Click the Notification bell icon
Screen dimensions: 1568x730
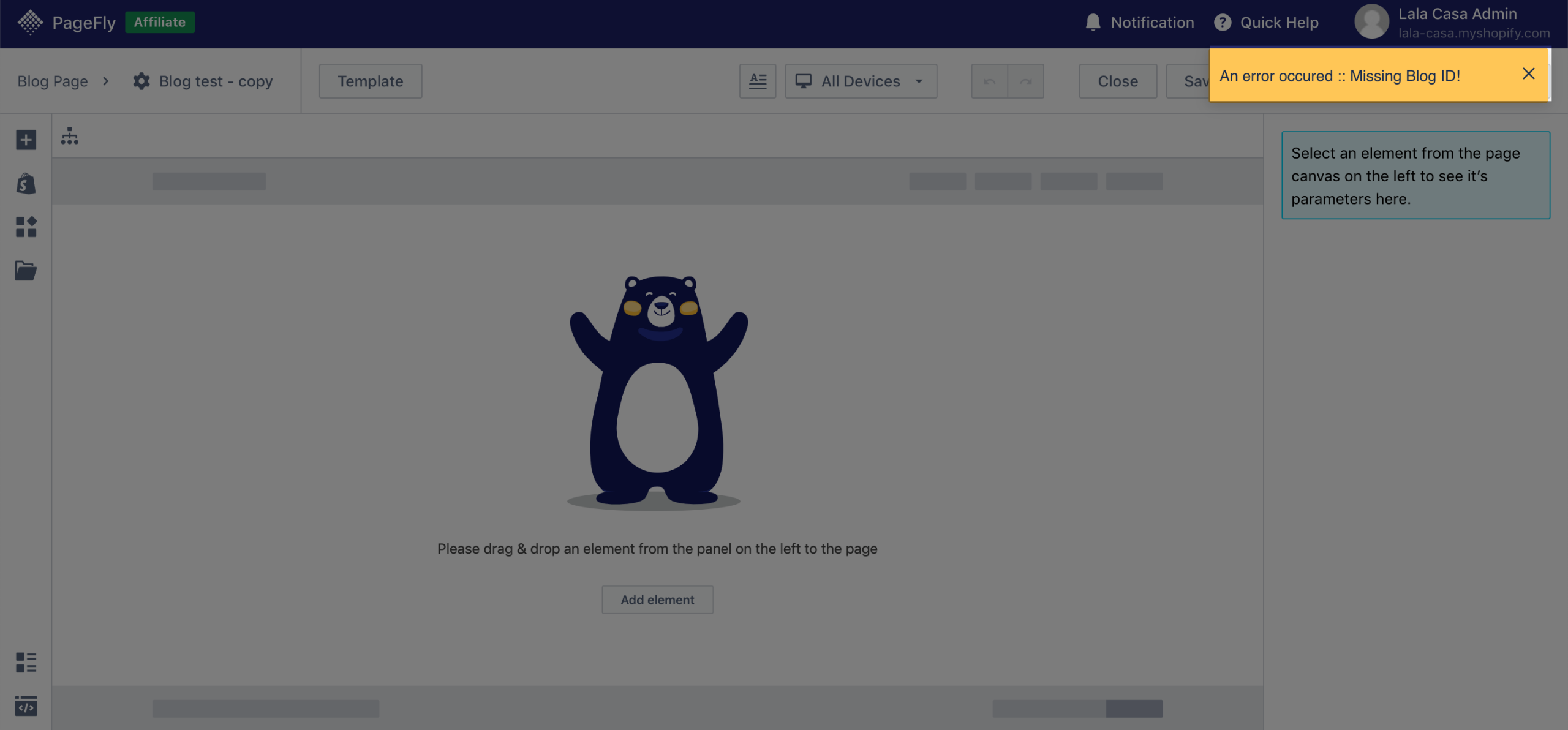1093,23
